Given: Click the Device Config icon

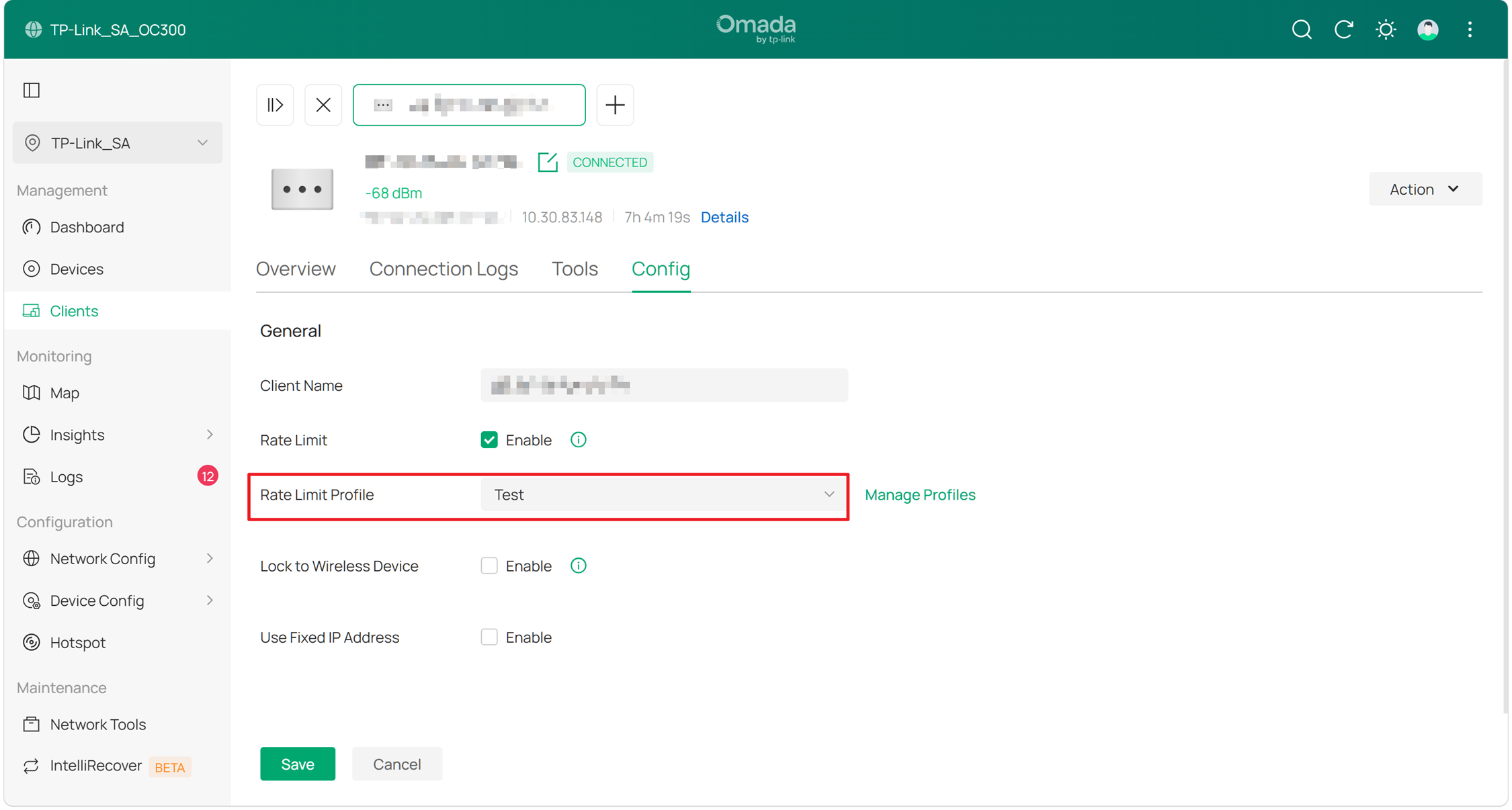Looking at the screenshot, I should tap(32, 600).
